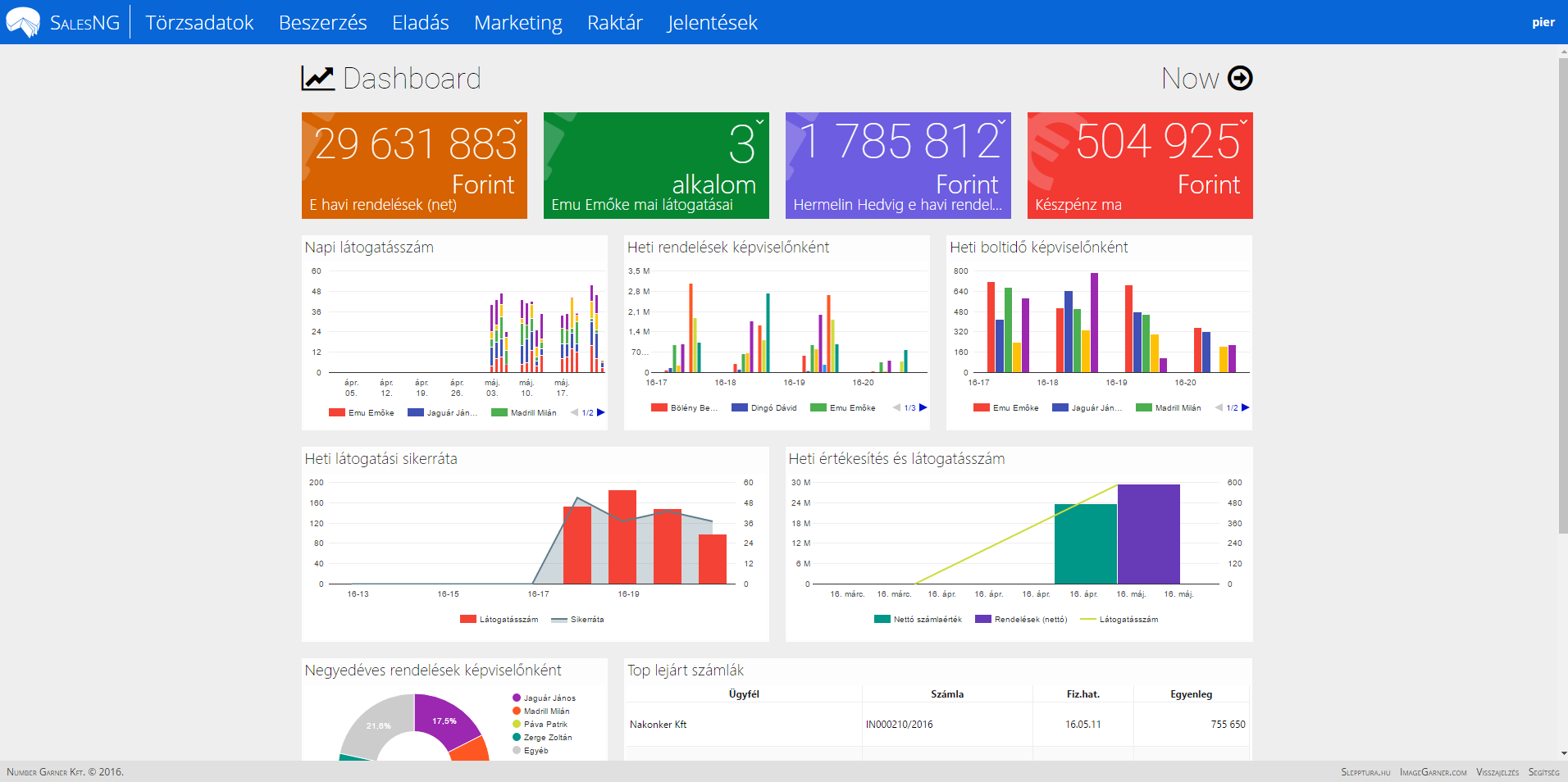Viewport: 1568px width, 782px height.
Task: Next legend page in Heti boltidő képviselőnként
Action: pyautogui.click(x=1246, y=407)
